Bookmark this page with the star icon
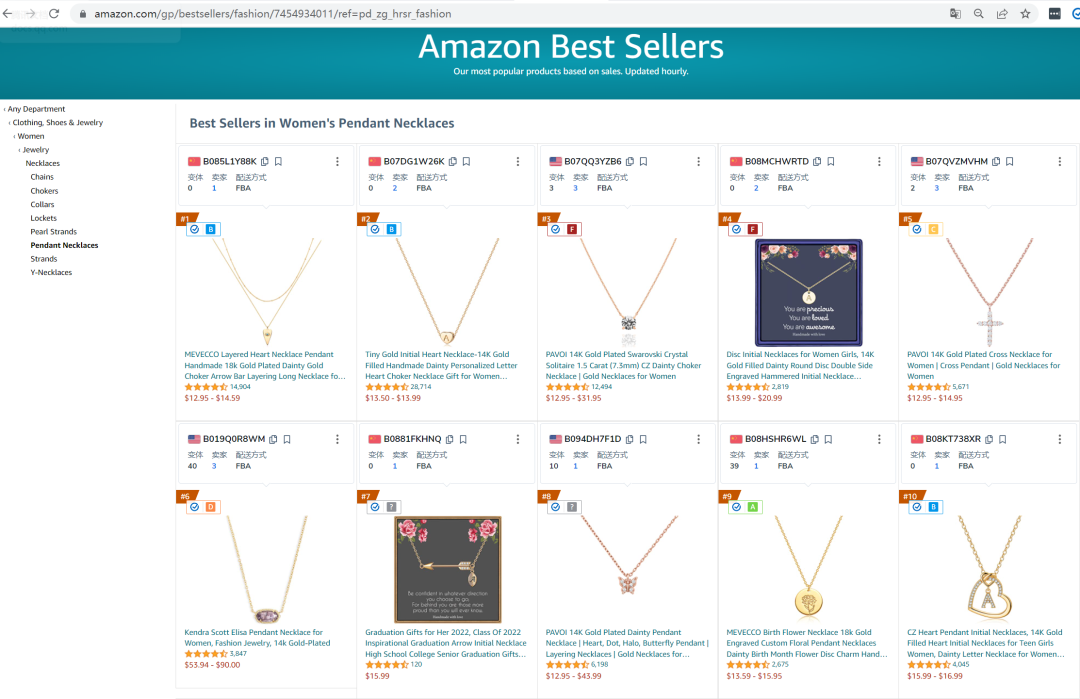The width and height of the screenshot is (1080, 699). pyautogui.click(x=1025, y=14)
